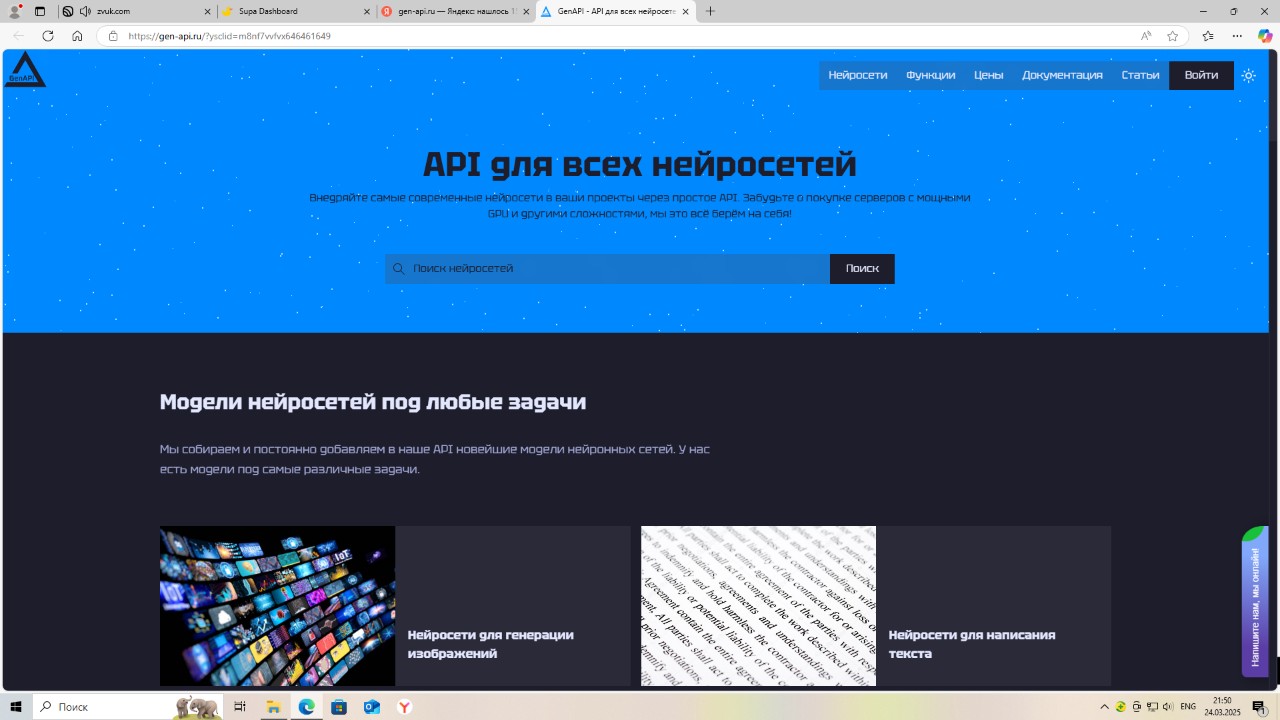Switch the ENG input language

1188,707
